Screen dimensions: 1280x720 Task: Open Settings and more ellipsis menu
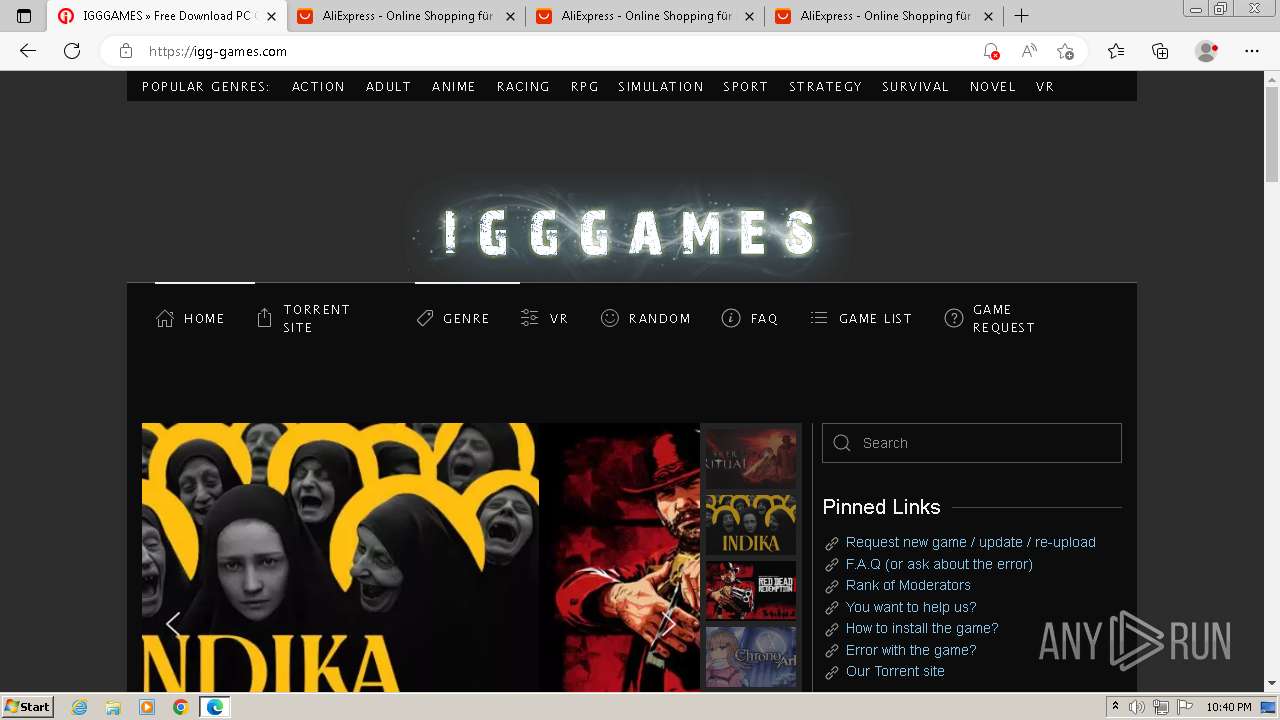tap(1252, 51)
